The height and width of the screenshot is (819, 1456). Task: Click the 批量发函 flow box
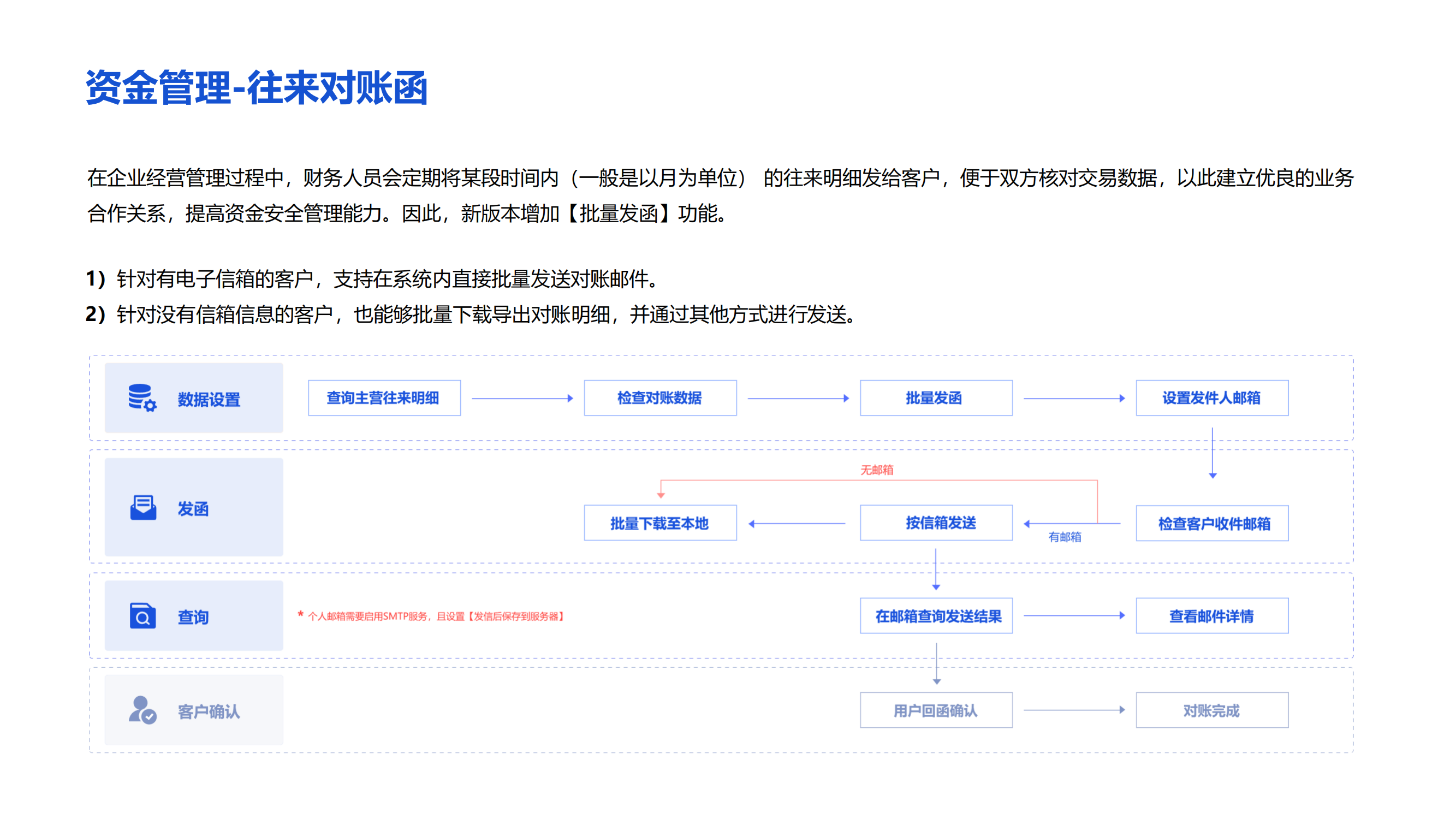(935, 398)
